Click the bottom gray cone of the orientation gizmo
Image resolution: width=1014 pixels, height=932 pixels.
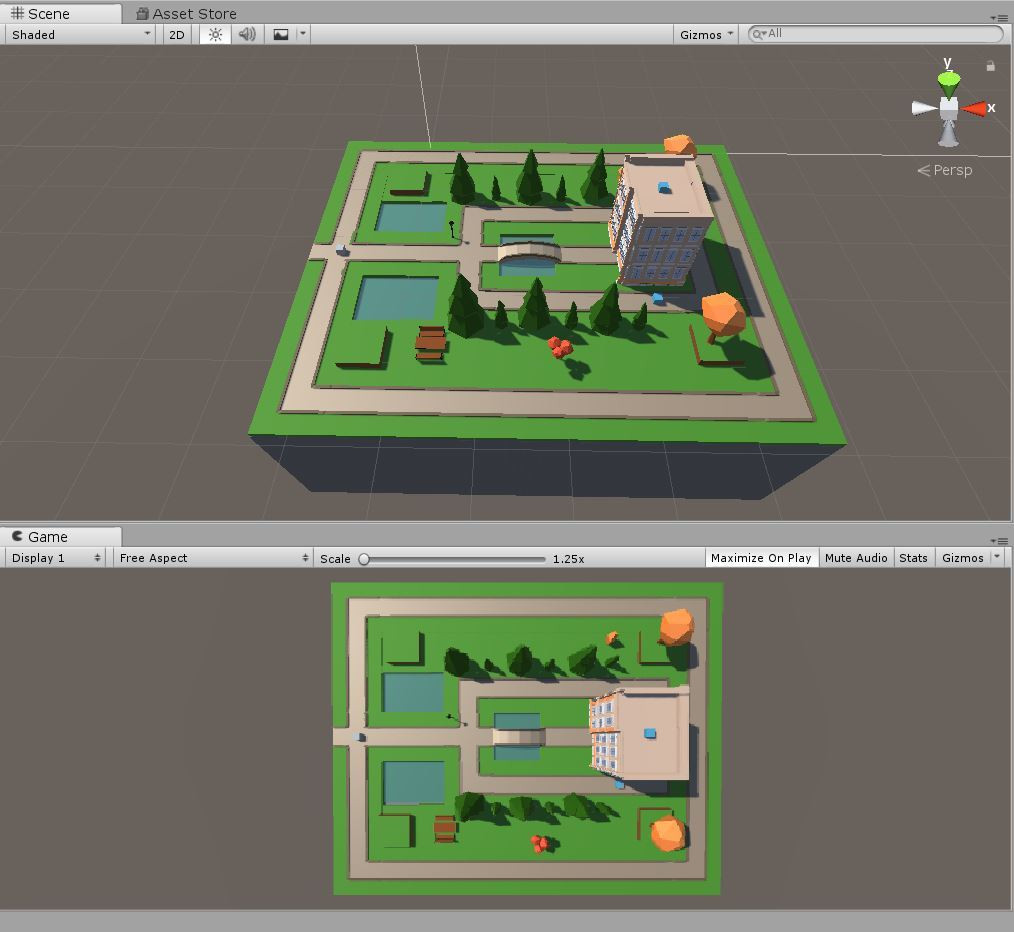(949, 134)
